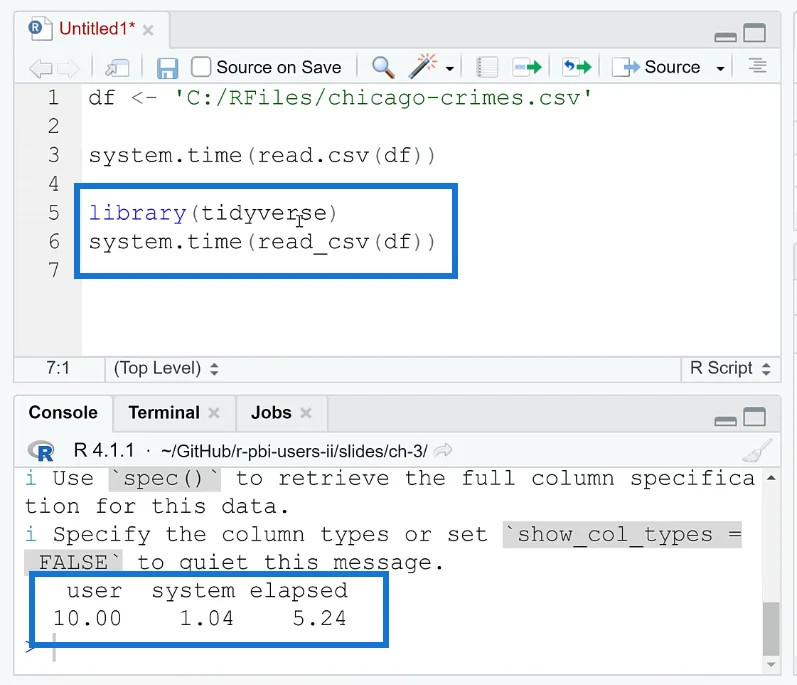Screen dimensions: 797x685
Task: Click line 1 with the chicago-crimes.csv path
Action: (341, 98)
